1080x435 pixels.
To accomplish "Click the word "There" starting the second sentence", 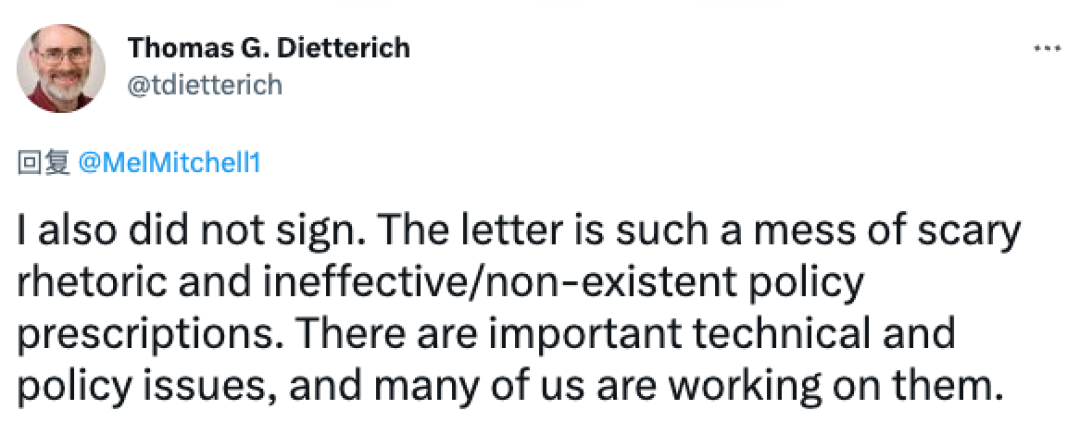I will point(353,335).
